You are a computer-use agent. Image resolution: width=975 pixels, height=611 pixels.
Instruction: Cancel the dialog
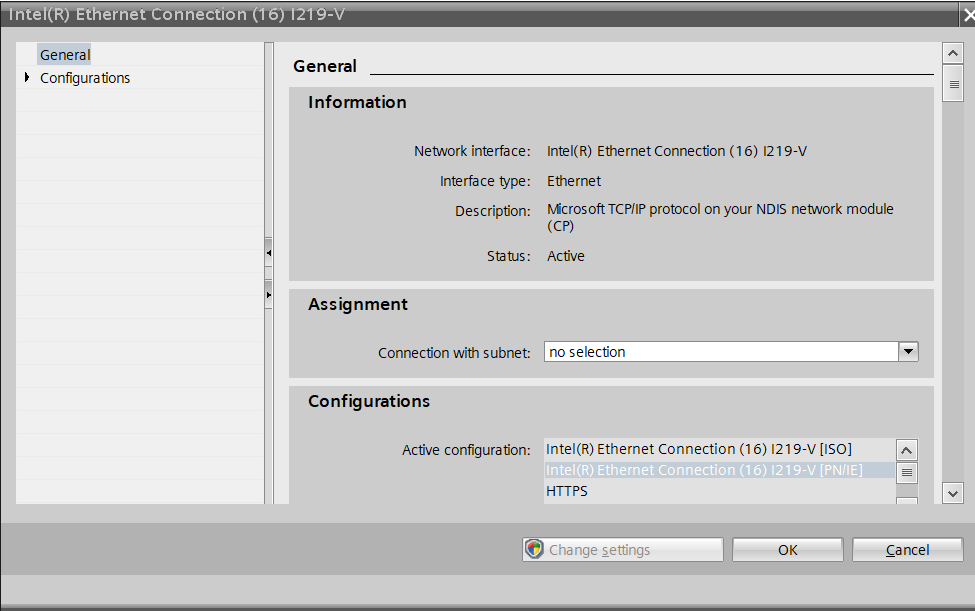tap(907, 550)
